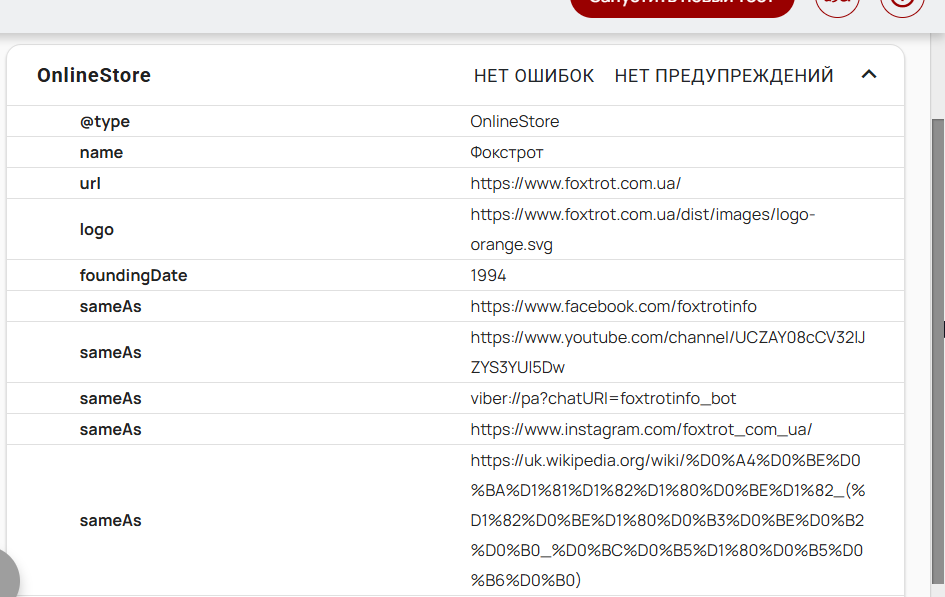945x597 pixels.
Task: Open the YouTube channel sameAs link
Action: [x=668, y=352]
